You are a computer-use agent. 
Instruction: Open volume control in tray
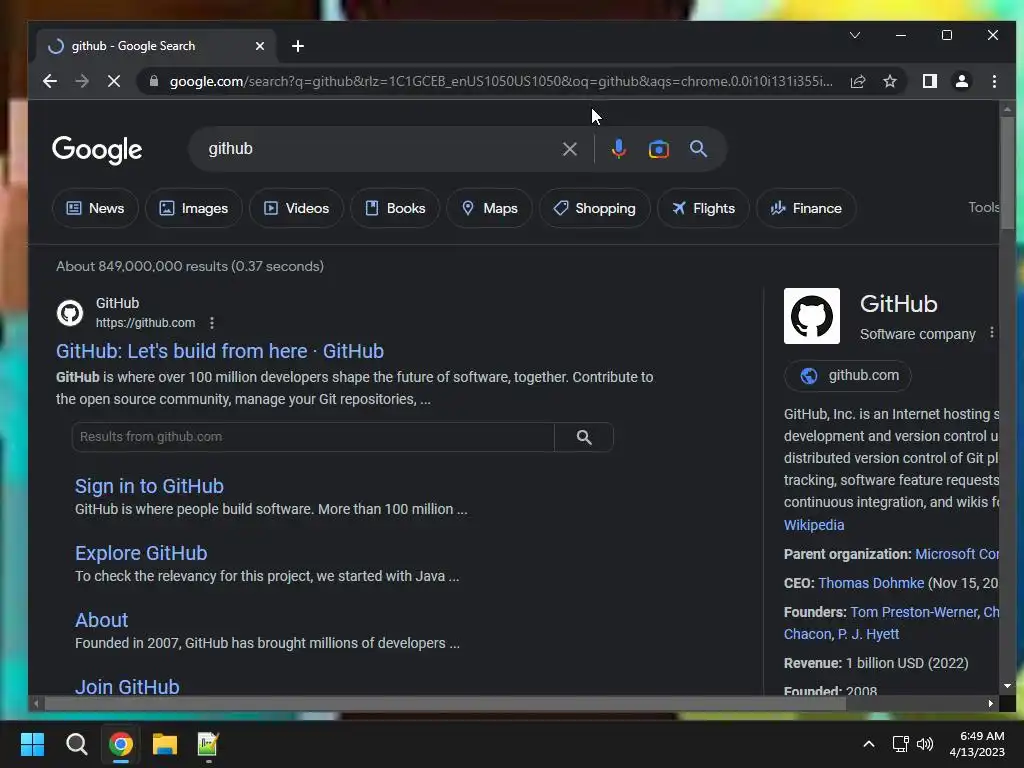pyautogui.click(x=925, y=744)
